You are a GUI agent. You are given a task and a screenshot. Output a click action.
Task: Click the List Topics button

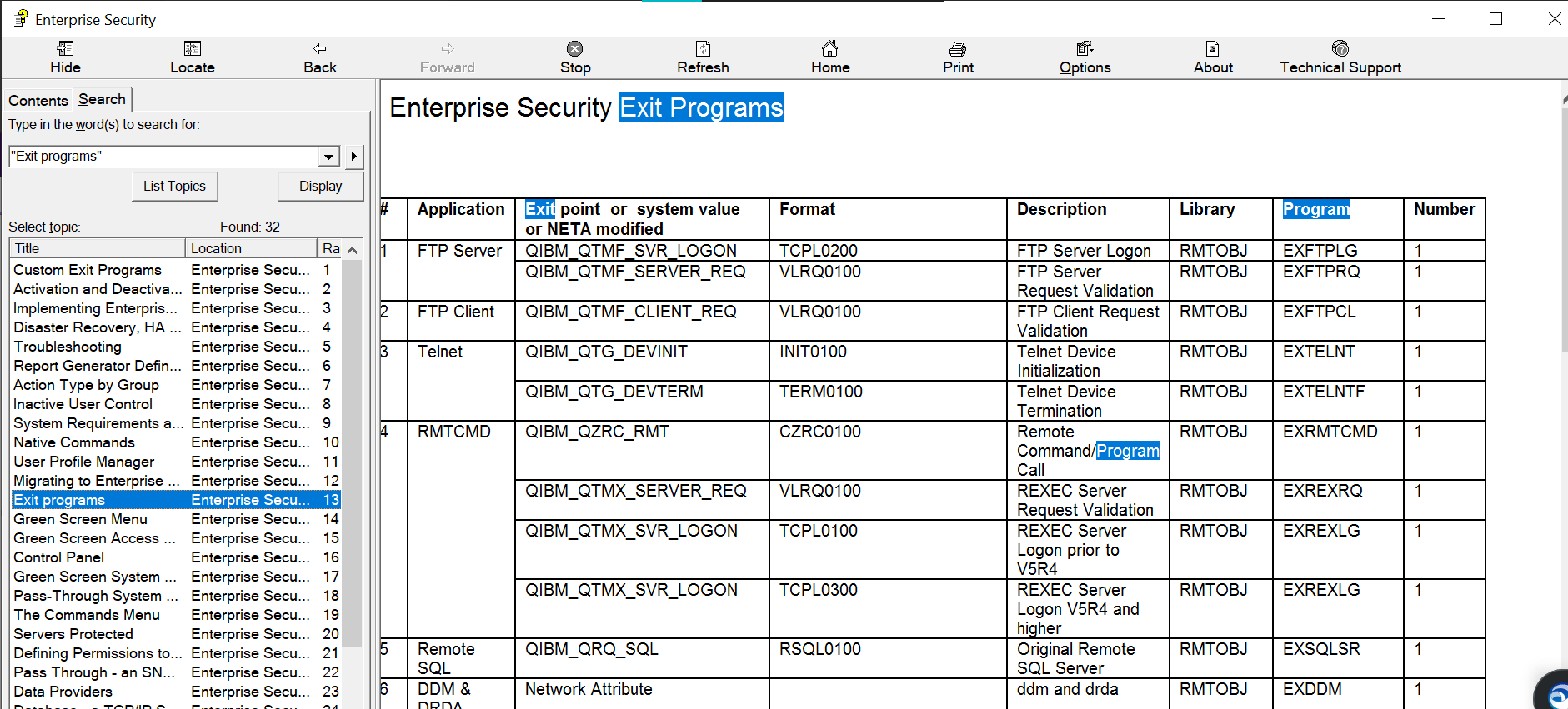[x=174, y=187]
